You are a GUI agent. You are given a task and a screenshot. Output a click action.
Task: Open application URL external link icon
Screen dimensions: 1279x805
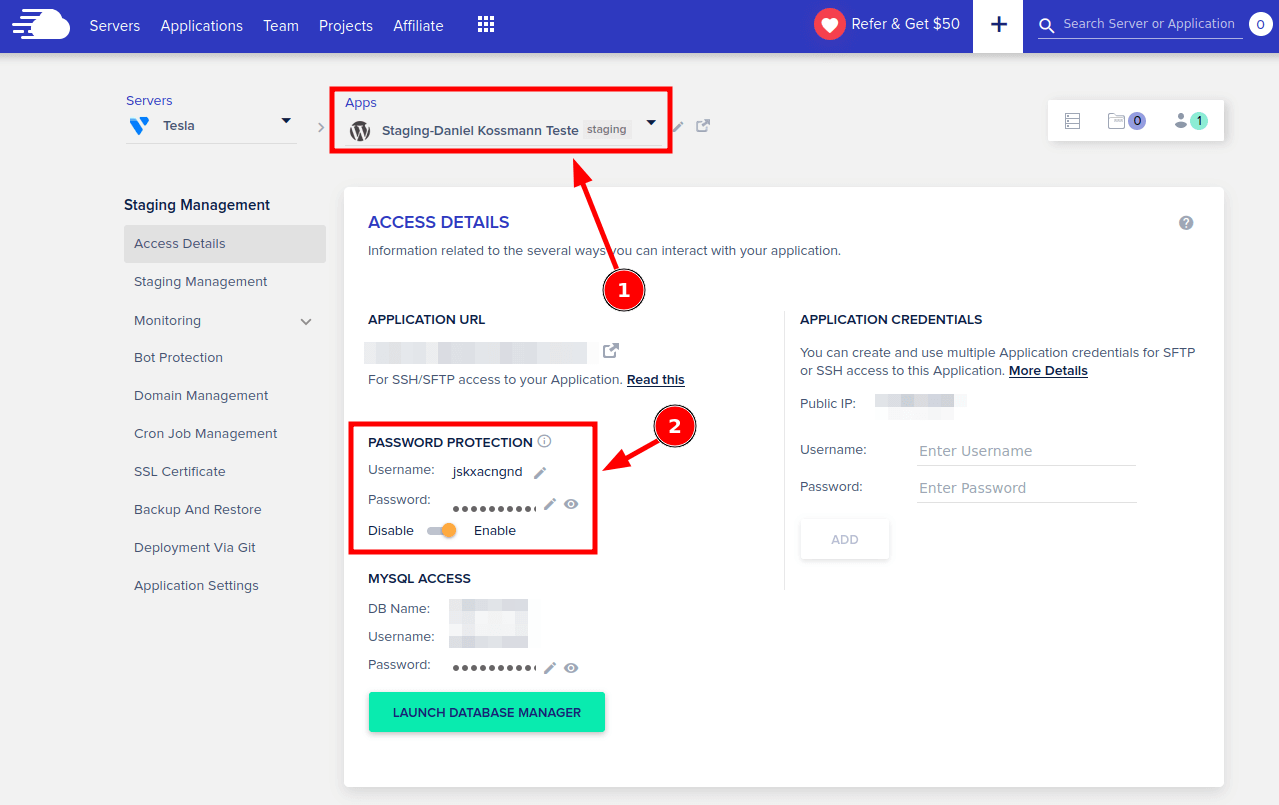[611, 350]
